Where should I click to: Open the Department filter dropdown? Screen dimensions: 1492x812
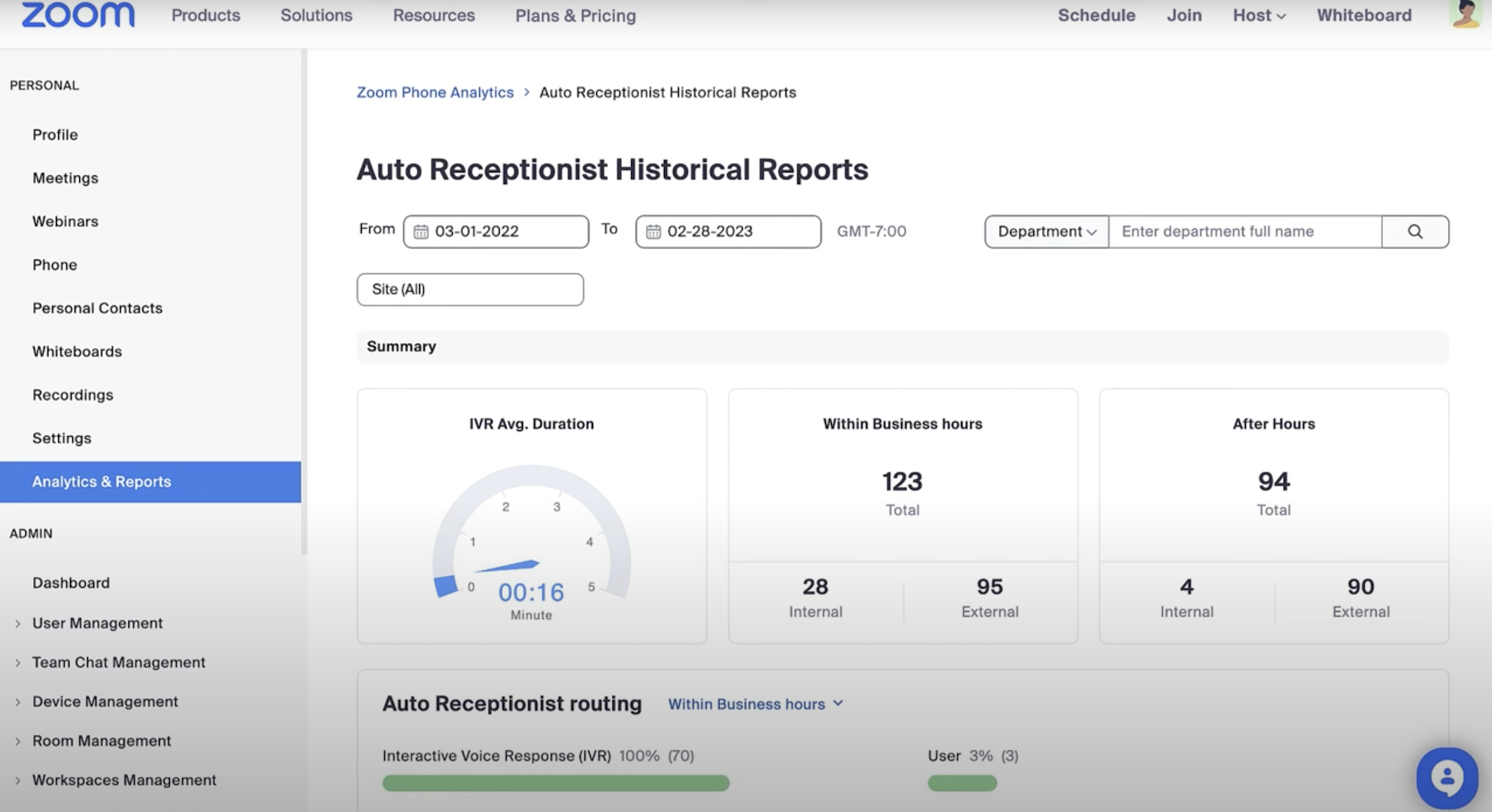click(1047, 232)
